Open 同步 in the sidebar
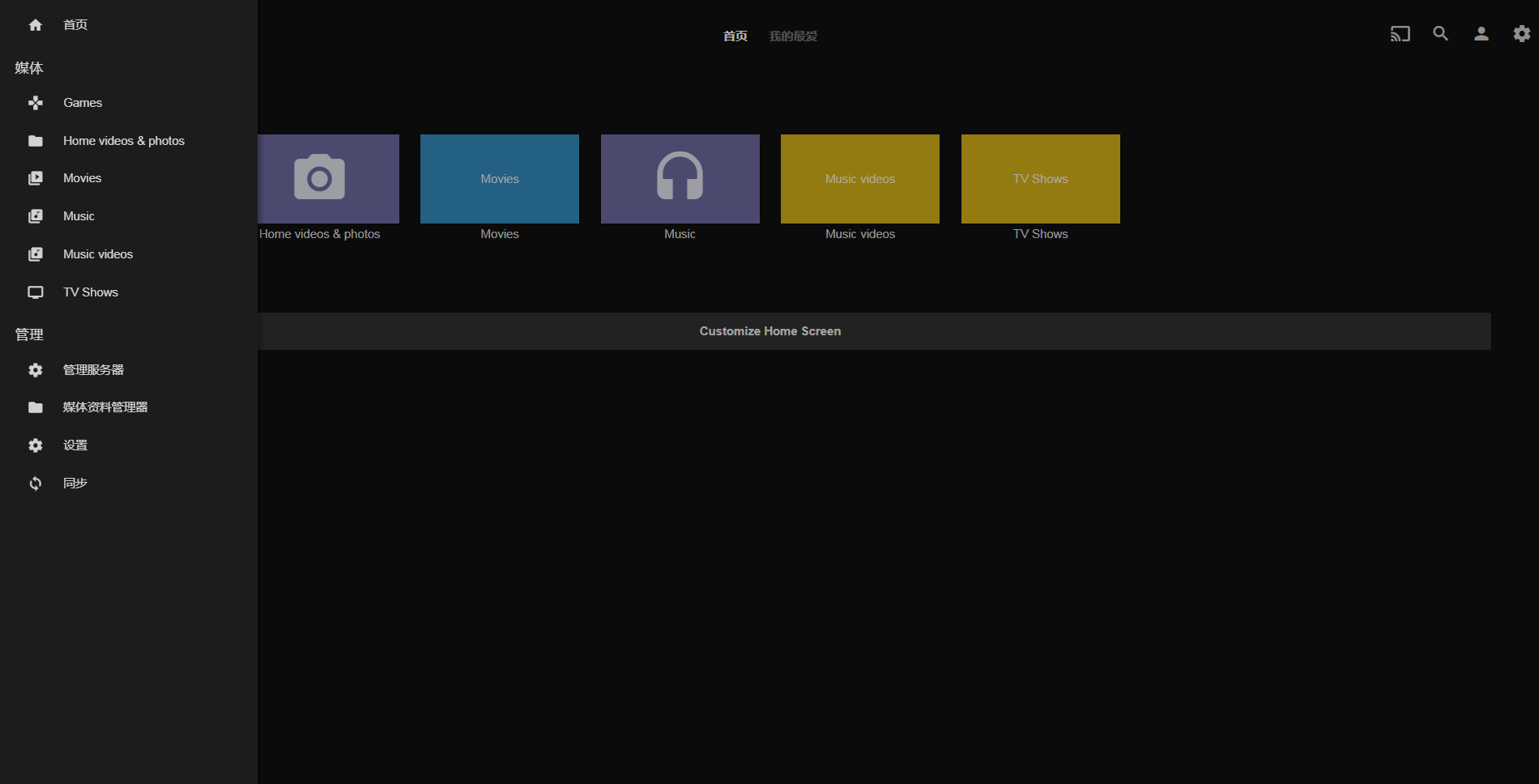Image resolution: width=1539 pixels, height=784 pixels. pos(129,484)
